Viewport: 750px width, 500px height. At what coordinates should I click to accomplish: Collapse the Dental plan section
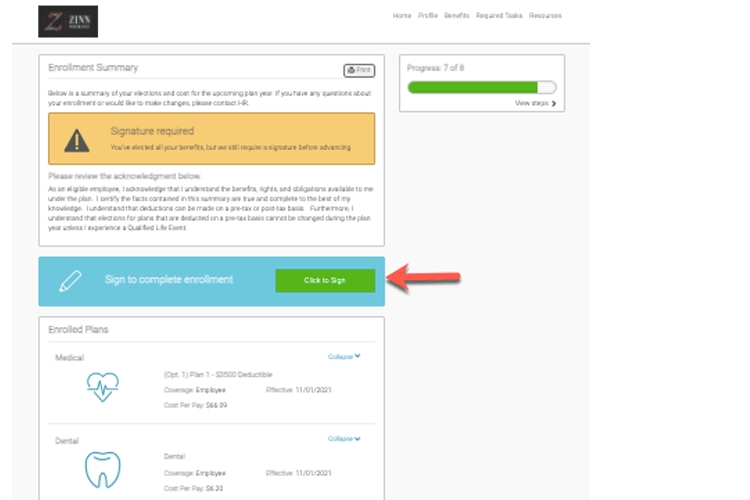[x=344, y=438]
